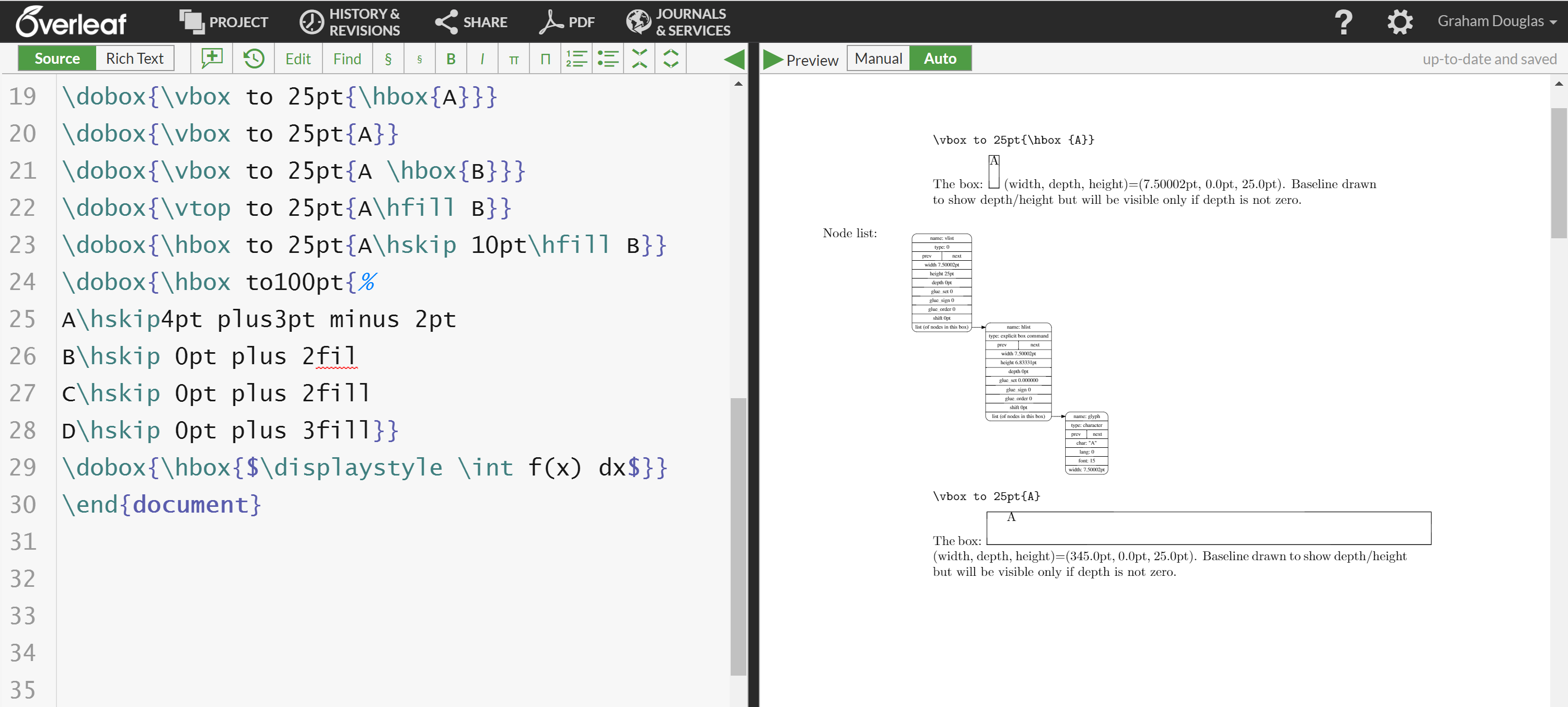Insert numbered list icon

pos(576,59)
